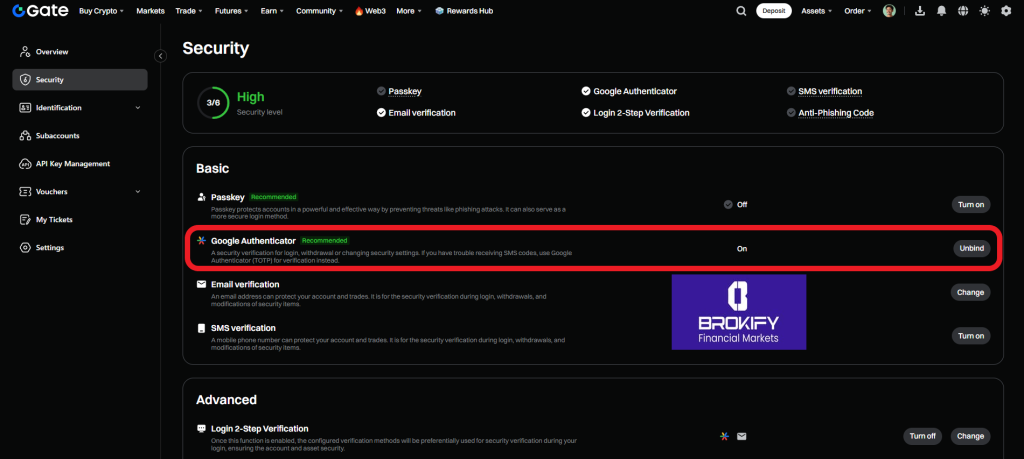Screen dimensions: 1024x459
Task: Turn off Login 2-Step Verification
Action: pyautogui.click(x=922, y=436)
